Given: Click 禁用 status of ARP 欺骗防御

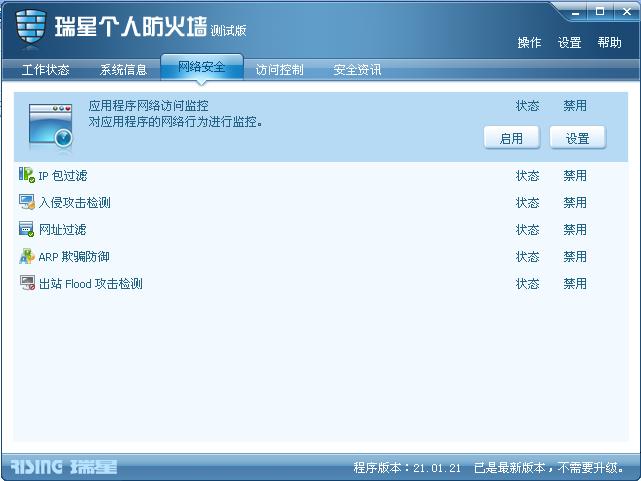Looking at the screenshot, I should [x=575, y=257].
